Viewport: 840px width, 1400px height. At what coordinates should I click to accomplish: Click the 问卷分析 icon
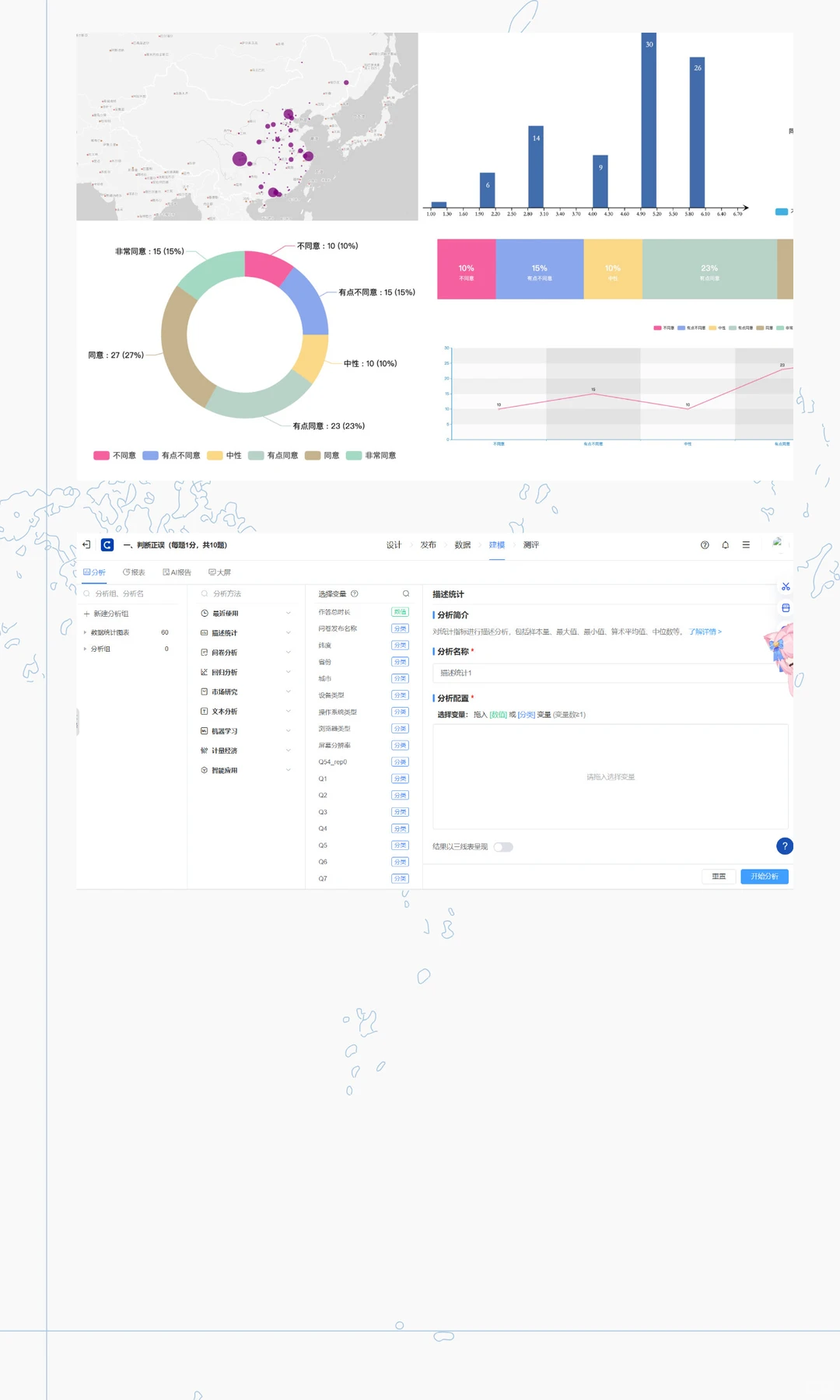point(205,653)
